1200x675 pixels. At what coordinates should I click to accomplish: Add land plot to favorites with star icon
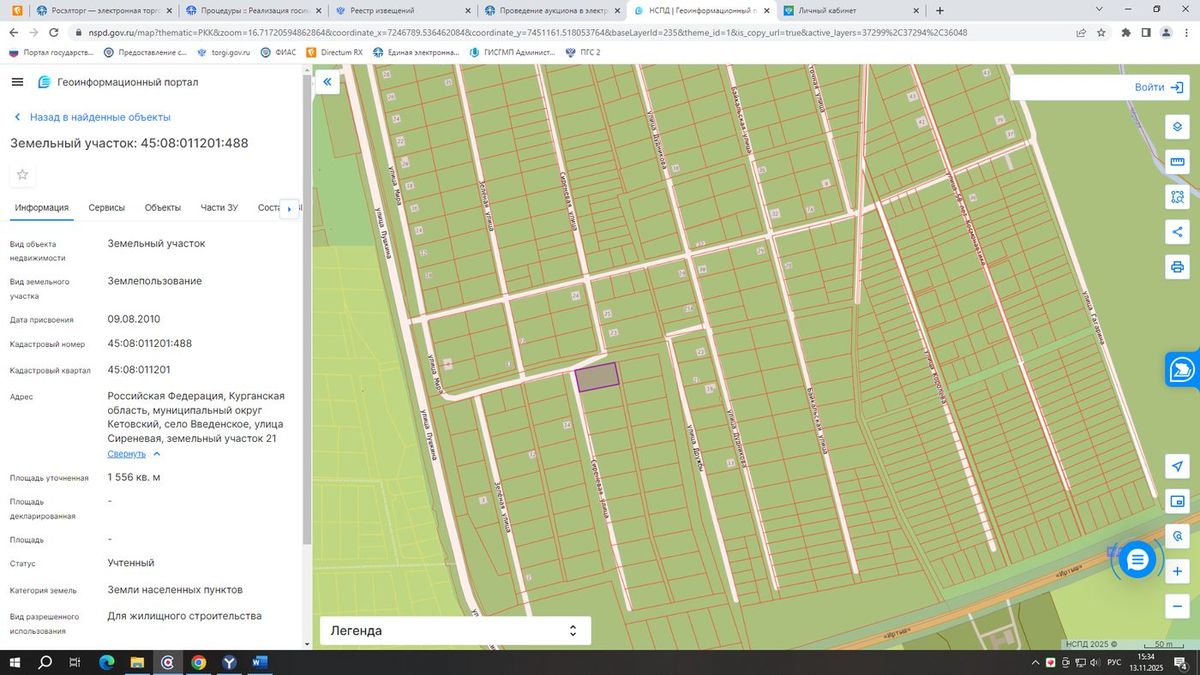pos(22,175)
